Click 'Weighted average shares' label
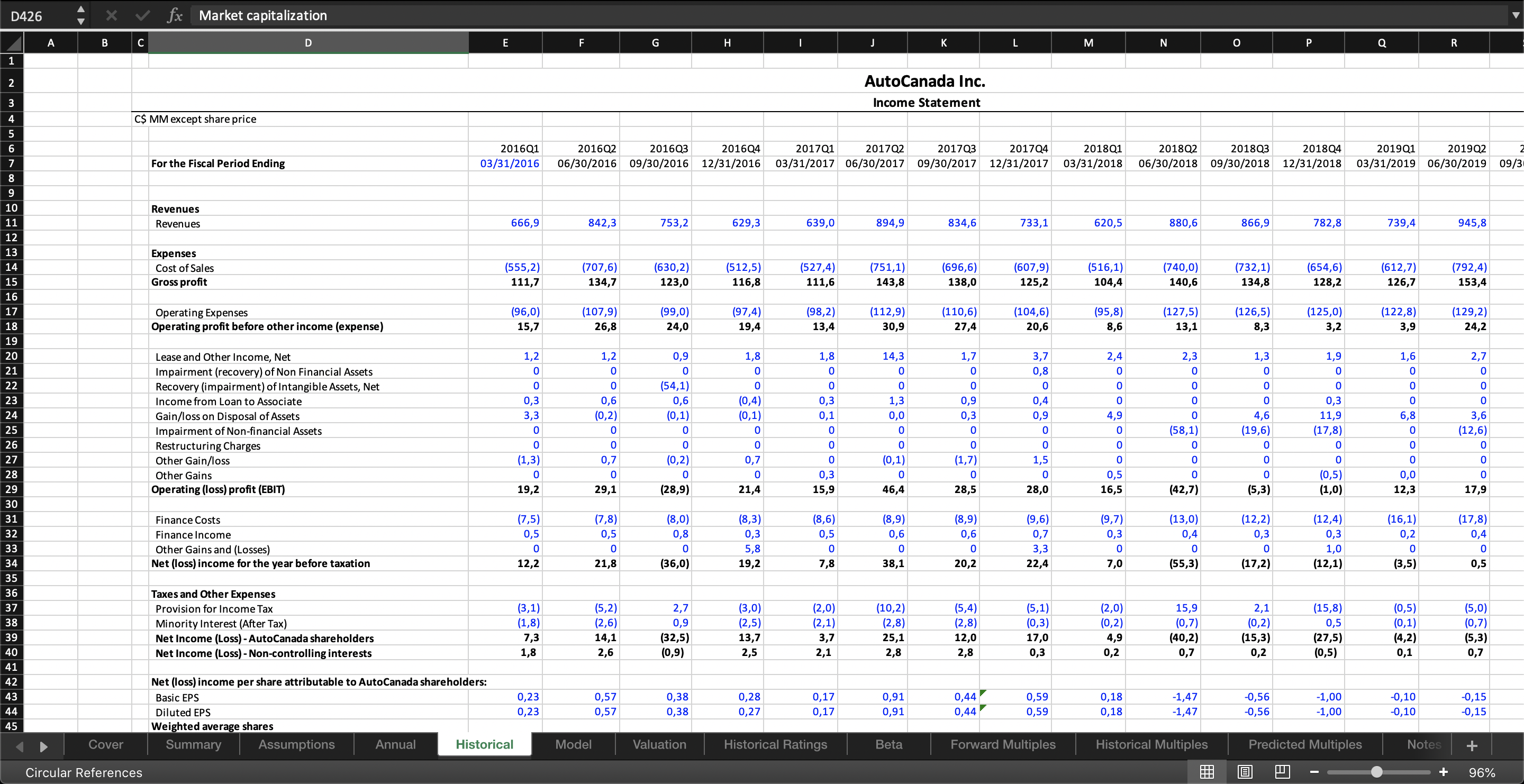This screenshot has height=784, width=1524. pyautogui.click(x=212, y=727)
